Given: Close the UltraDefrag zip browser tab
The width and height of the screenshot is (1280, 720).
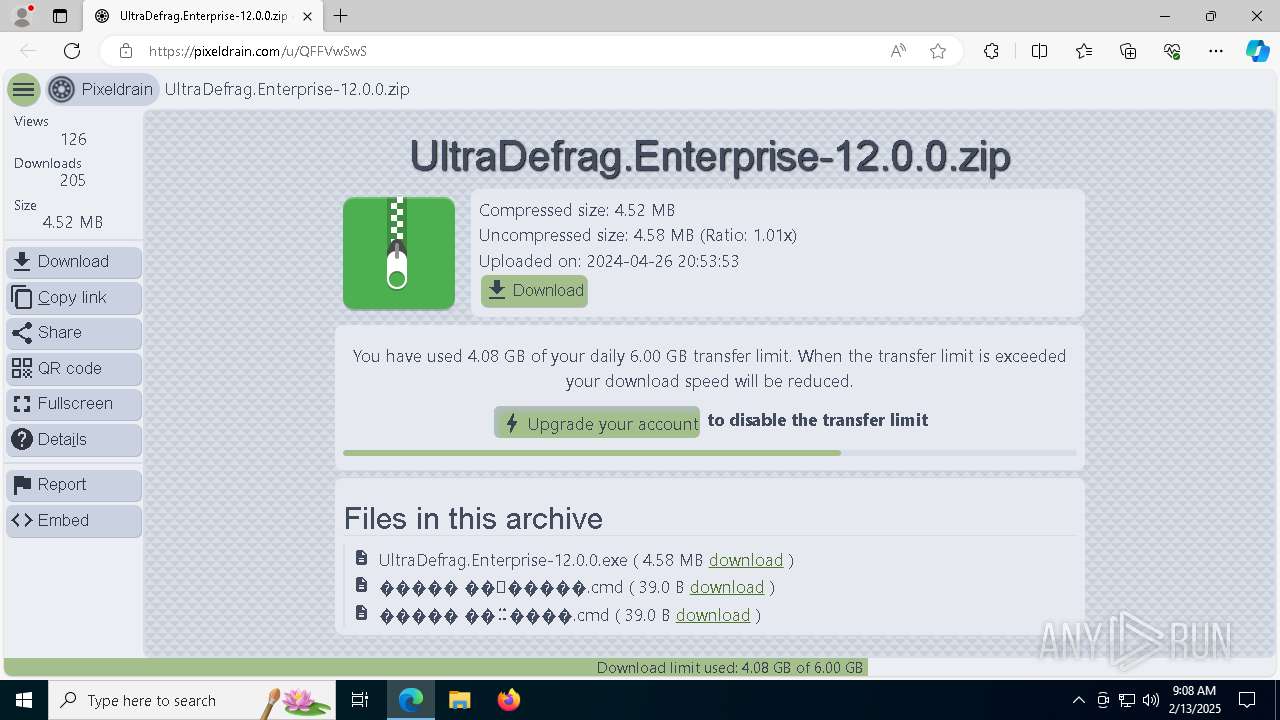Looking at the screenshot, I should (x=308, y=16).
